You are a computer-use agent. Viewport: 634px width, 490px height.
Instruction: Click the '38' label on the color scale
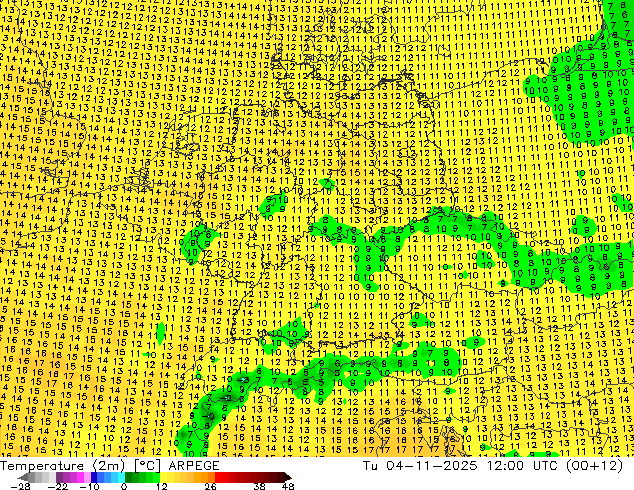pos(259,486)
